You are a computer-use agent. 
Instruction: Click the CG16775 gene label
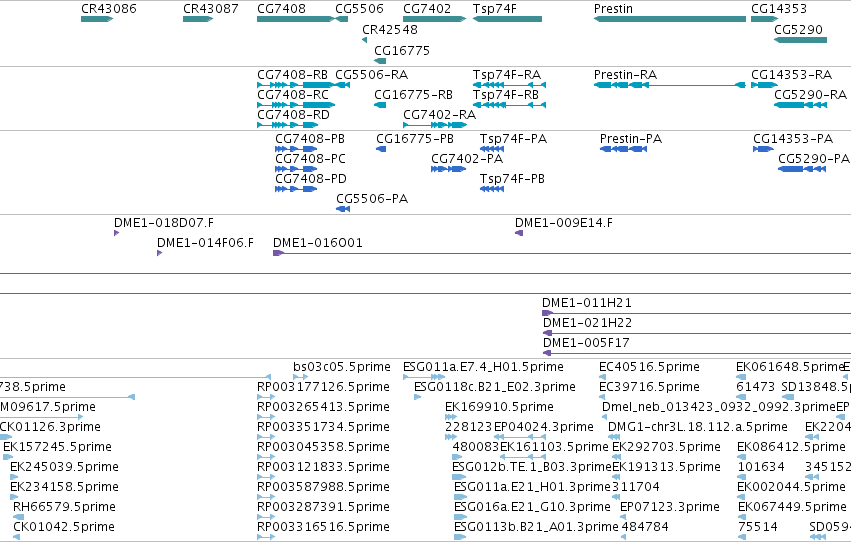click(402, 50)
